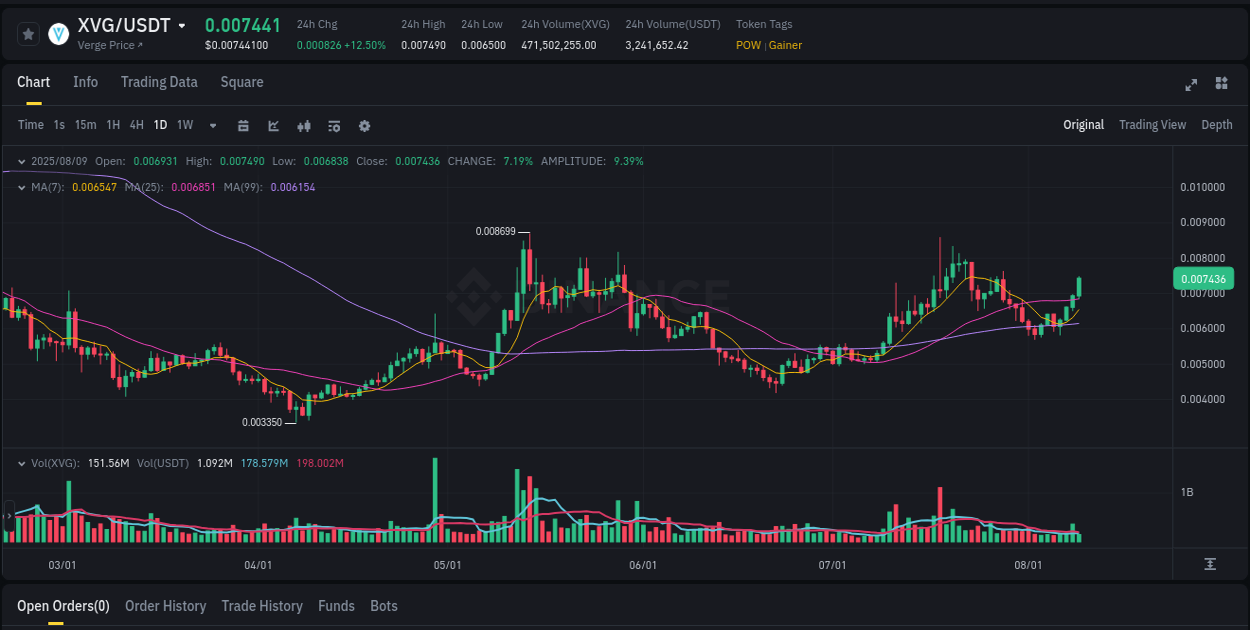Open the technical indicators icon

click(333, 125)
